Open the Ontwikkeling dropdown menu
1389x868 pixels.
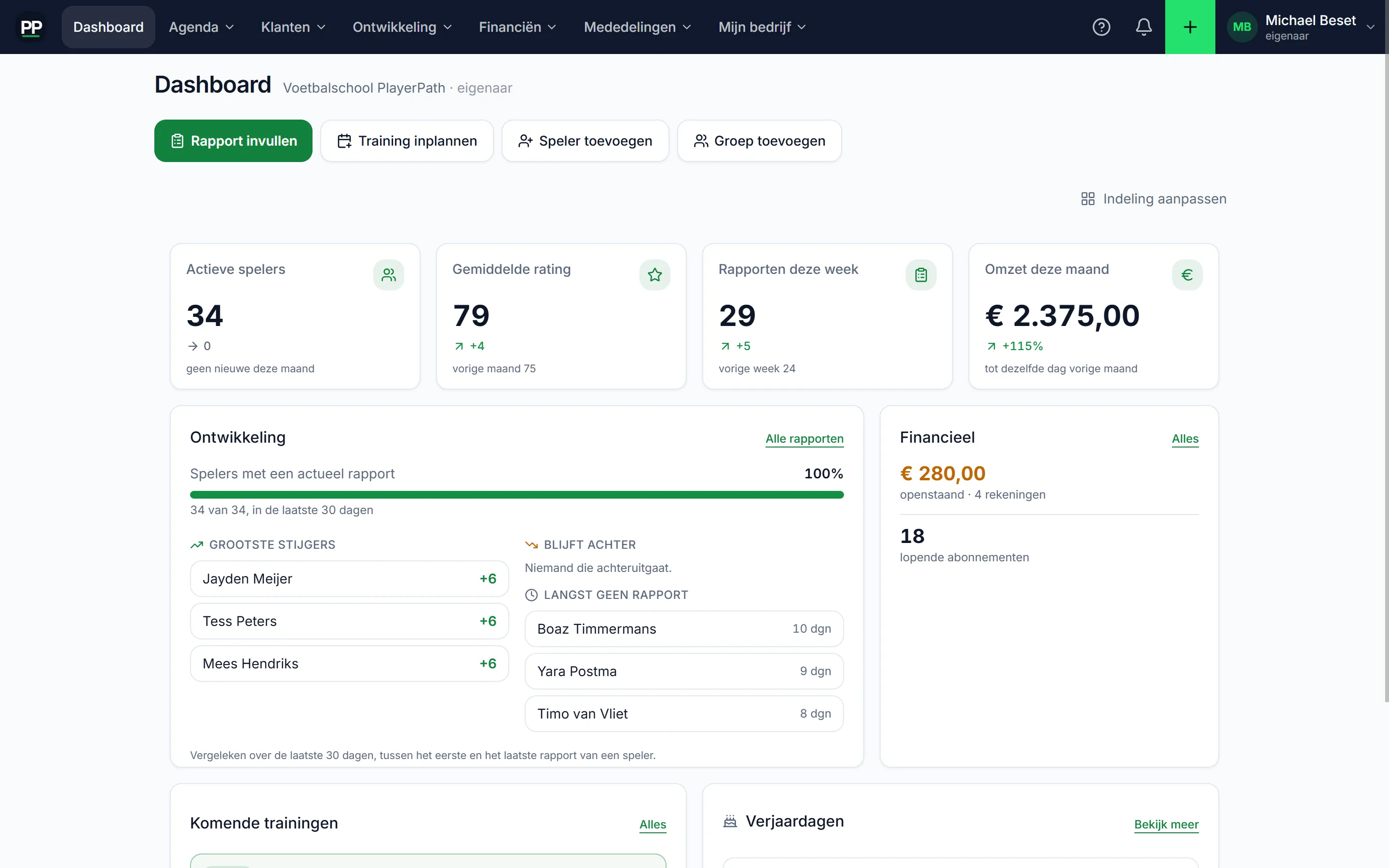point(402,27)
